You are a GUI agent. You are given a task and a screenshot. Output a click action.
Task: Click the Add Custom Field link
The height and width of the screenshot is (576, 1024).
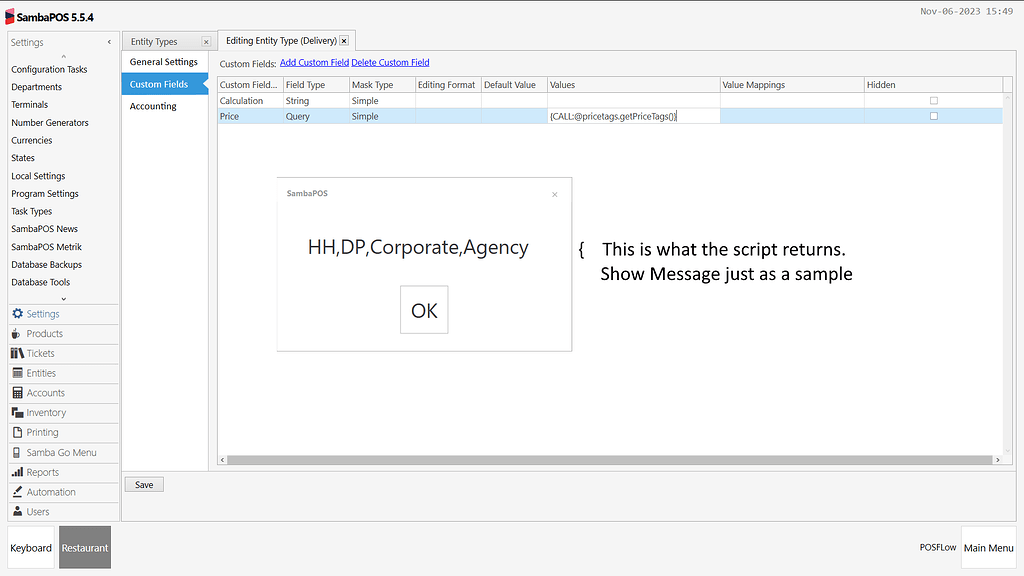[314, 62]
